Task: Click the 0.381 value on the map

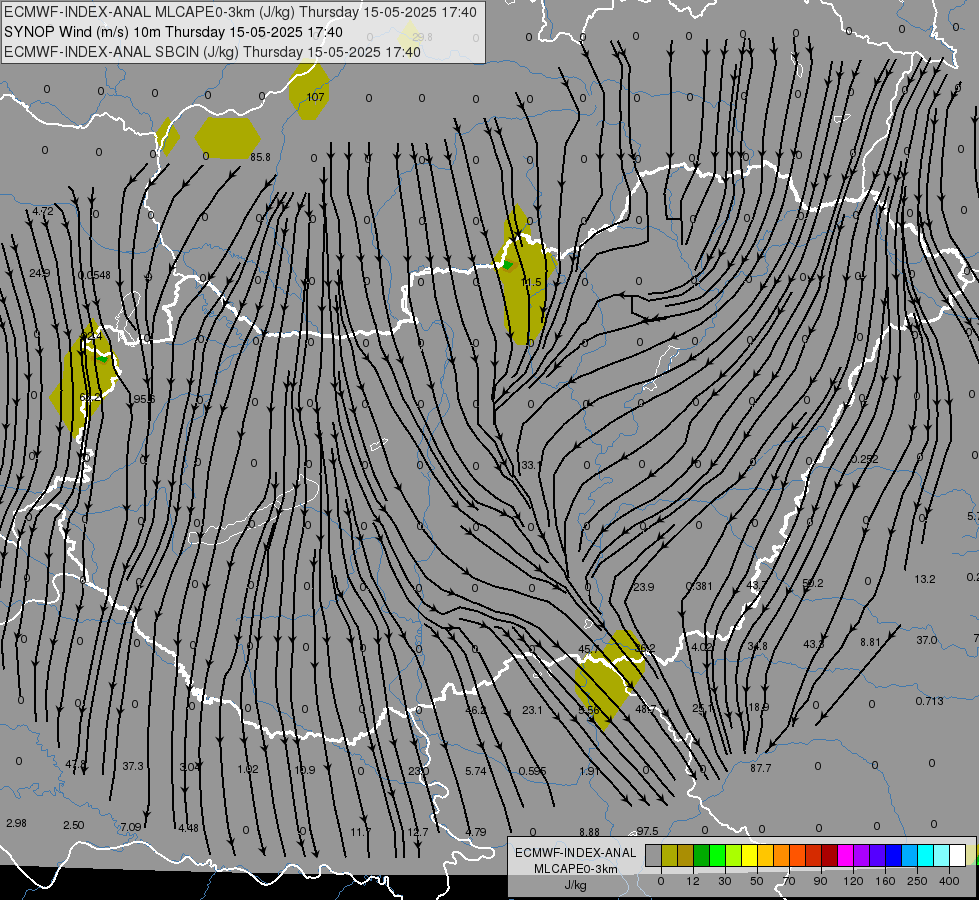Action: click(x=699, y=586)
